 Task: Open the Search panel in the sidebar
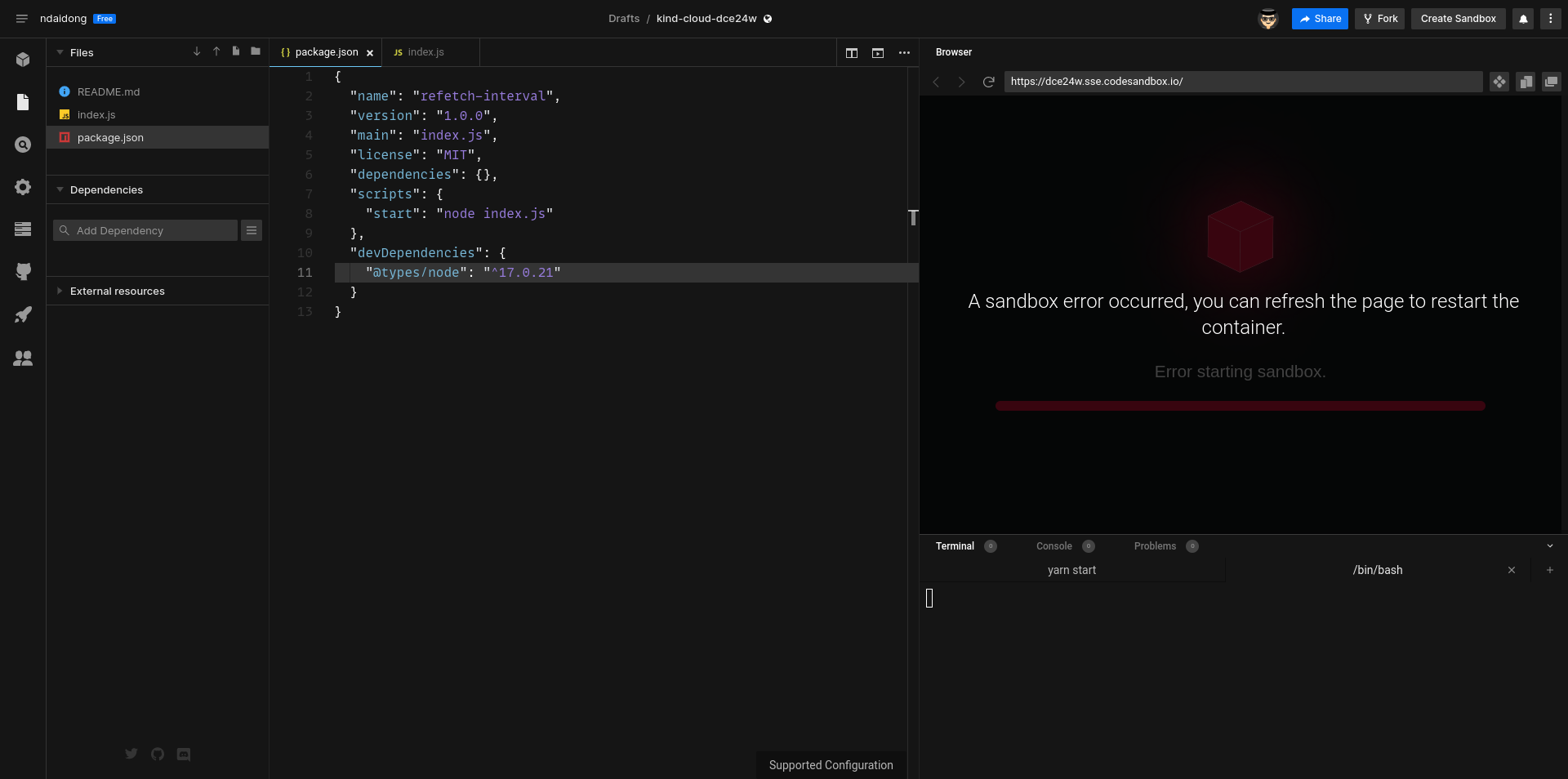point(23,145)
